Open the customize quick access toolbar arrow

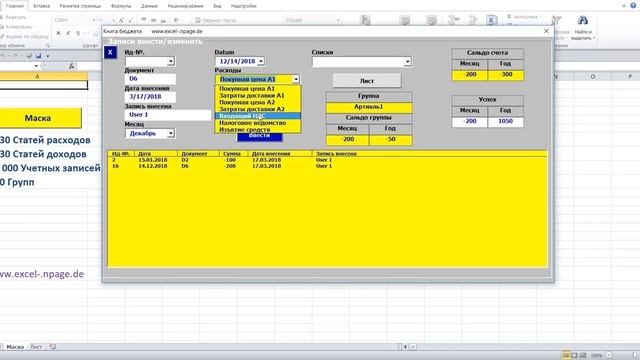pyautogui.click(x=48, y=56)
